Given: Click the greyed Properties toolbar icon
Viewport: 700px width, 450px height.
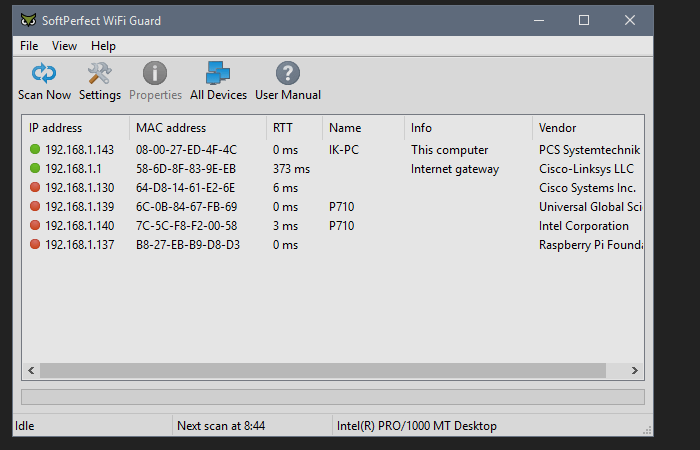Looking at the screenshot, I should pyautogui.click(x=155, y=73).
